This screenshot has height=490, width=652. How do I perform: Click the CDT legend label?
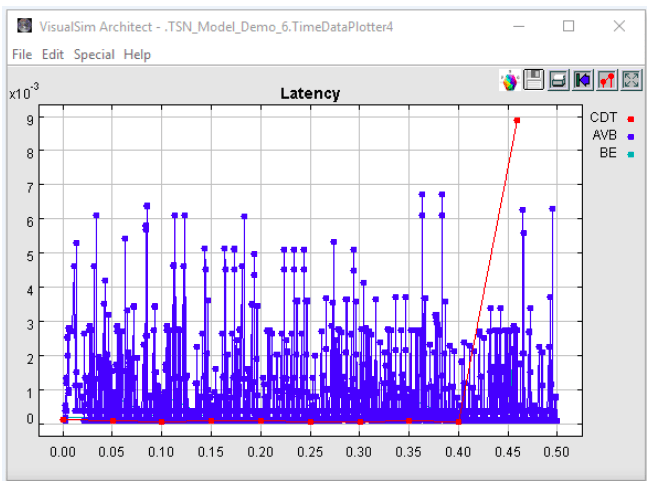click(x=603, y=118)
